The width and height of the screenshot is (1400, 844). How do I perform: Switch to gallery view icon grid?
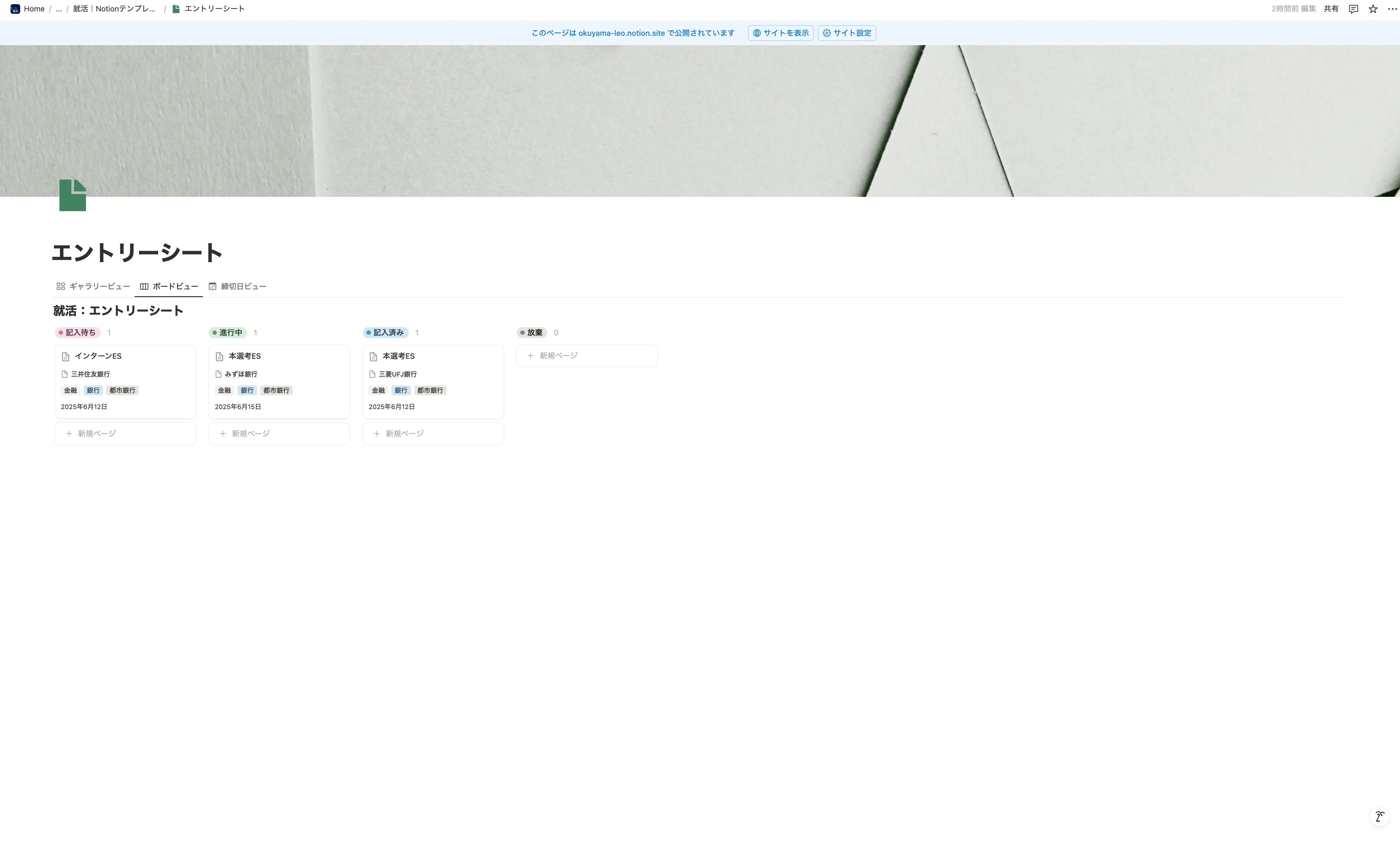[x=61, y=286]
